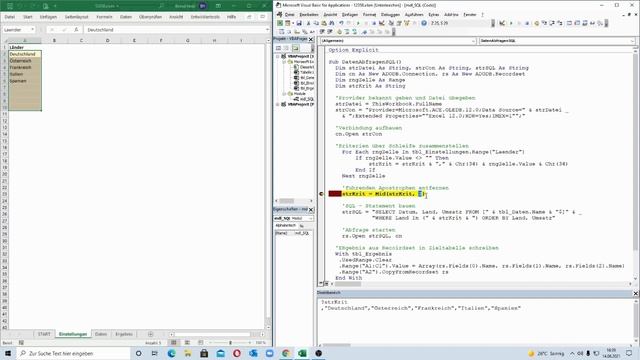Screen dimensions: 640x360
Task: Switch to the START sheet tab
Action: pyautogui.click(x=44, y=334)
